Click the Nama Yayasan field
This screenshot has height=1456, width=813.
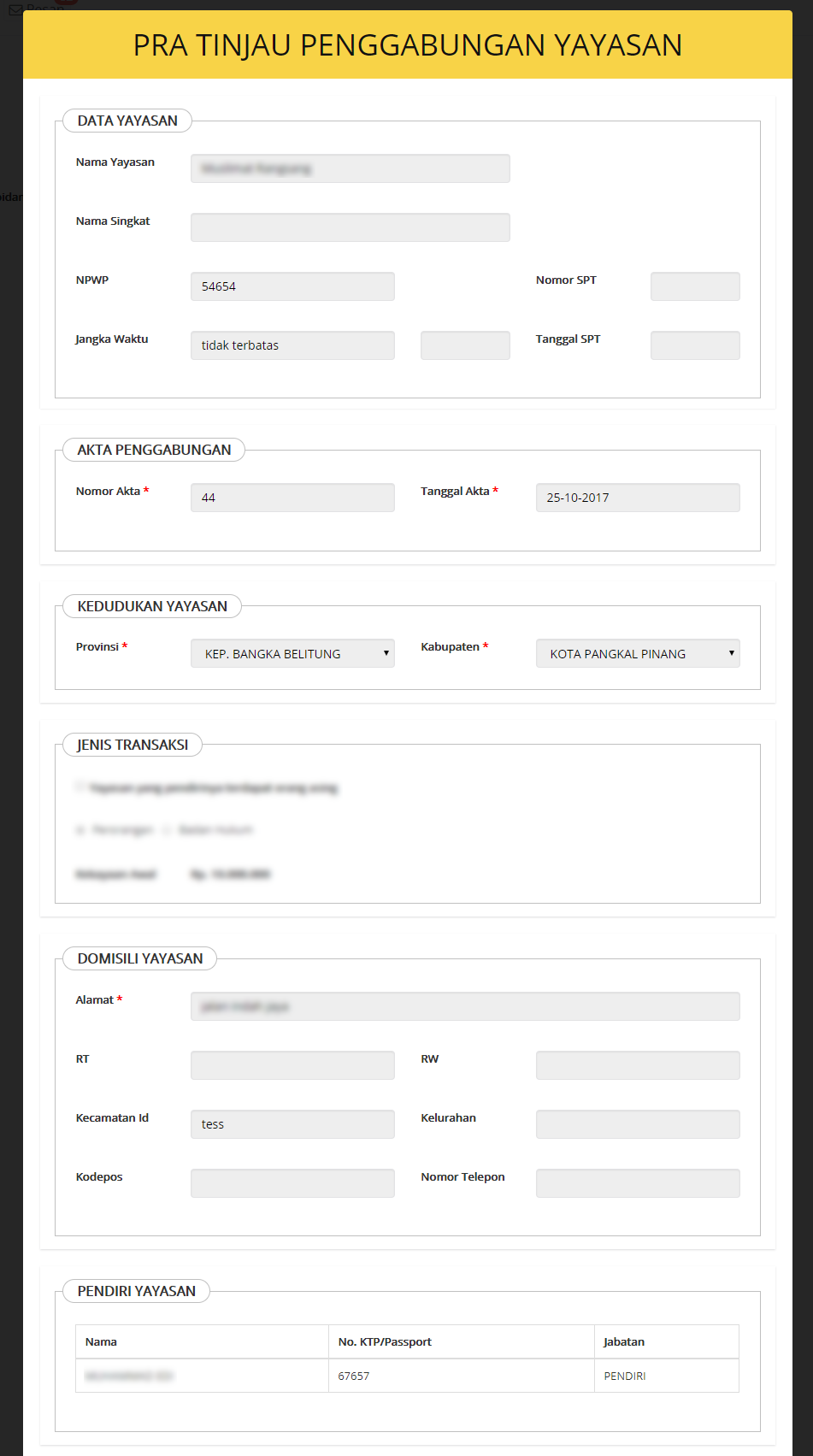[350, 168]
